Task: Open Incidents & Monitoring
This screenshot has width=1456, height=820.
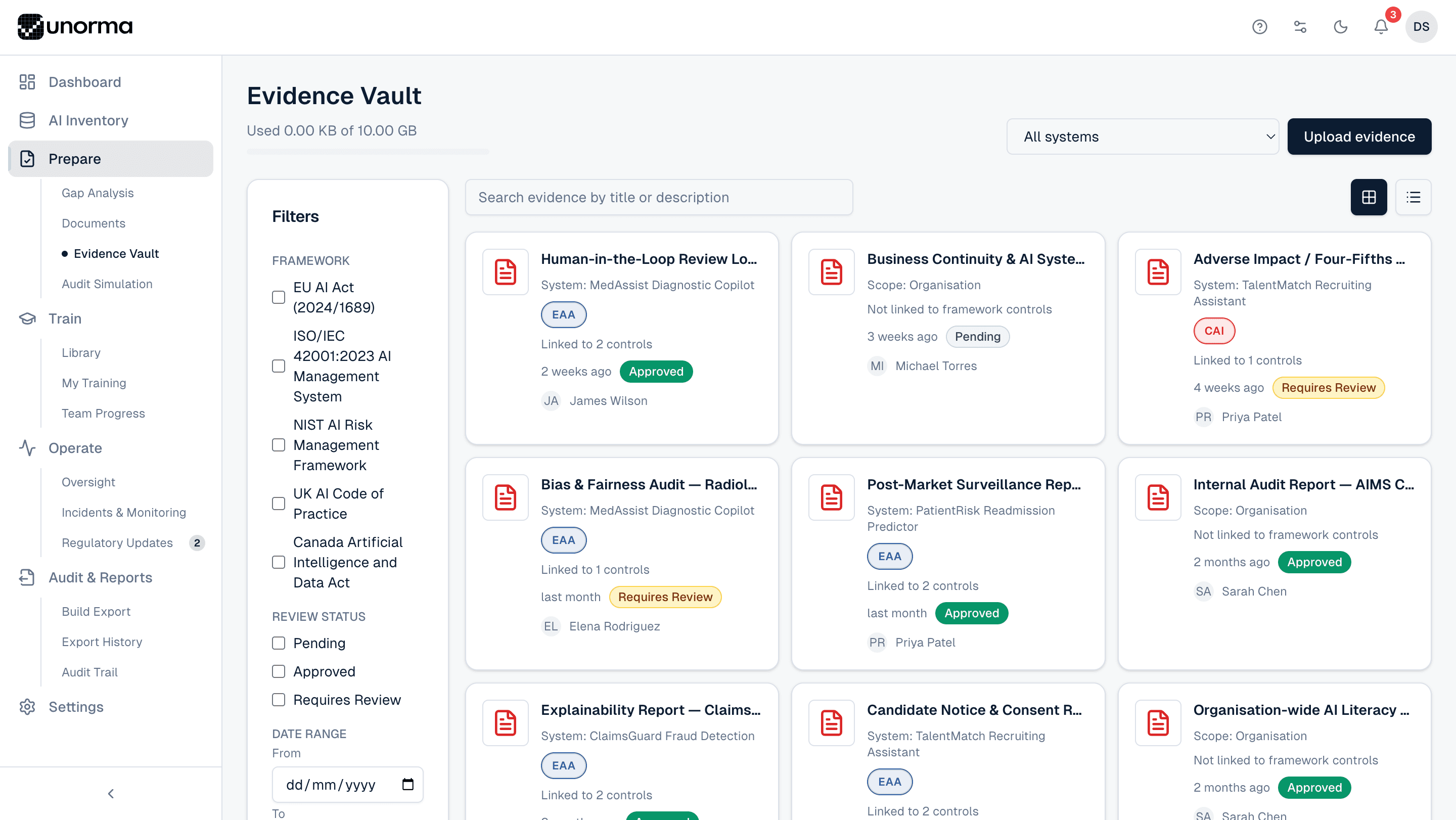Action: pos(124,513)
